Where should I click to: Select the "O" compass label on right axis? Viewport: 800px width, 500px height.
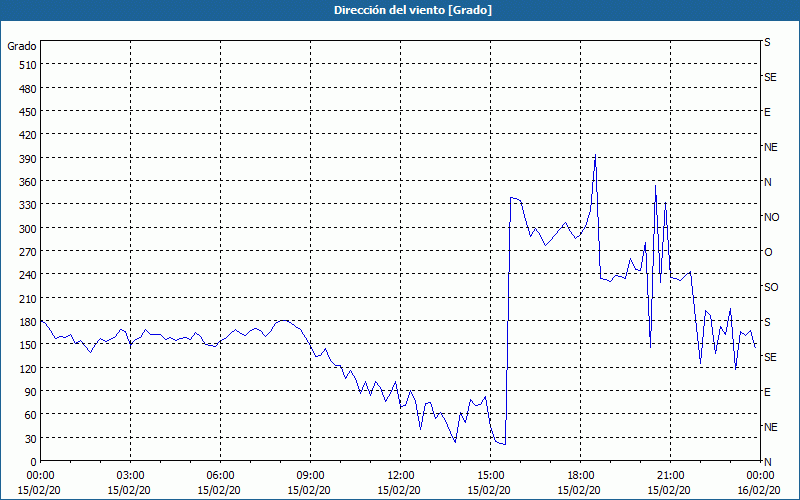tap(768, 252)
